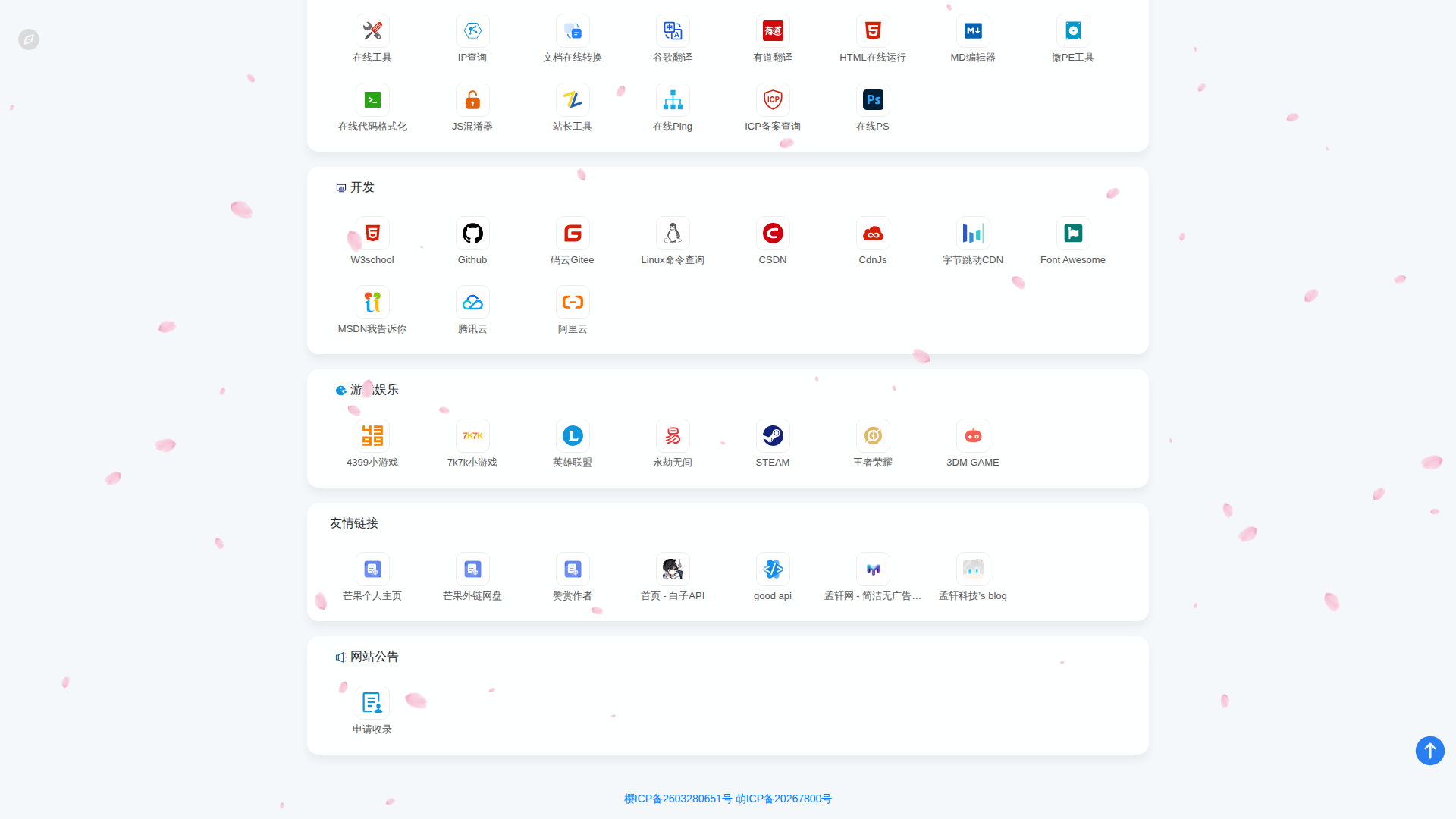Click the 游戏娱乐 section heading
Viewport: 1456px width, 819px height.
374,390
